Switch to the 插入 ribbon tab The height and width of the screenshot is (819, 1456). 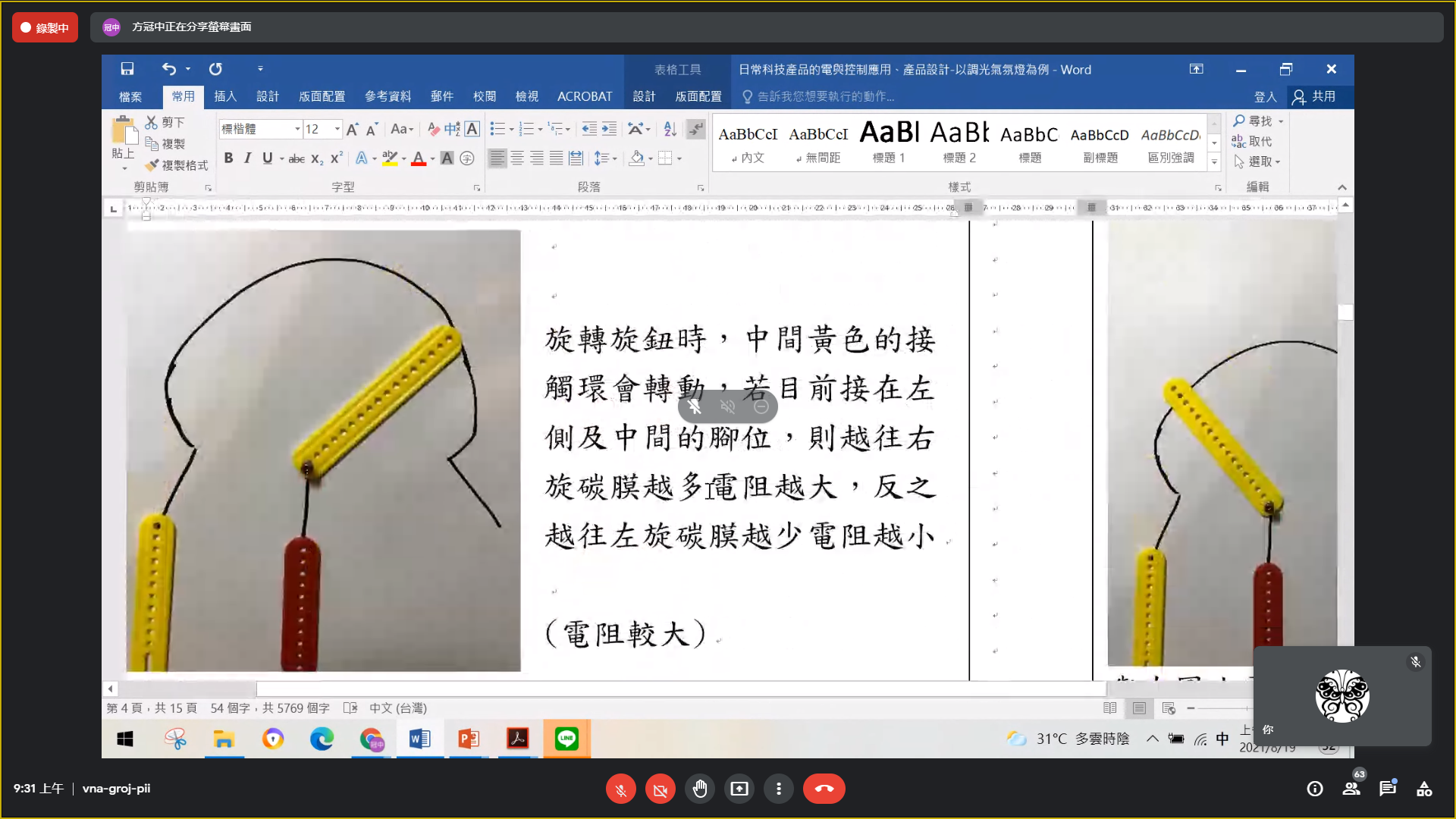point(225,96)
